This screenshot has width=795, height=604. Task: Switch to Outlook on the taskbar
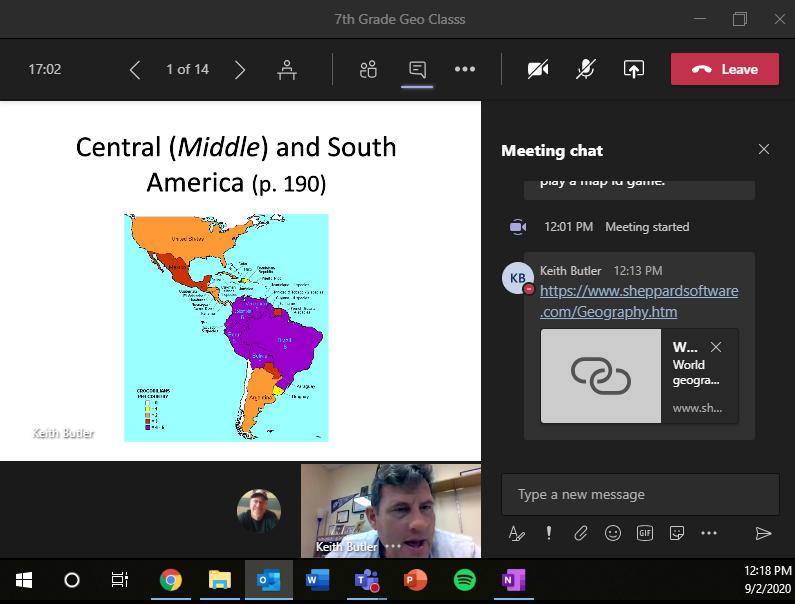point(268,580)
